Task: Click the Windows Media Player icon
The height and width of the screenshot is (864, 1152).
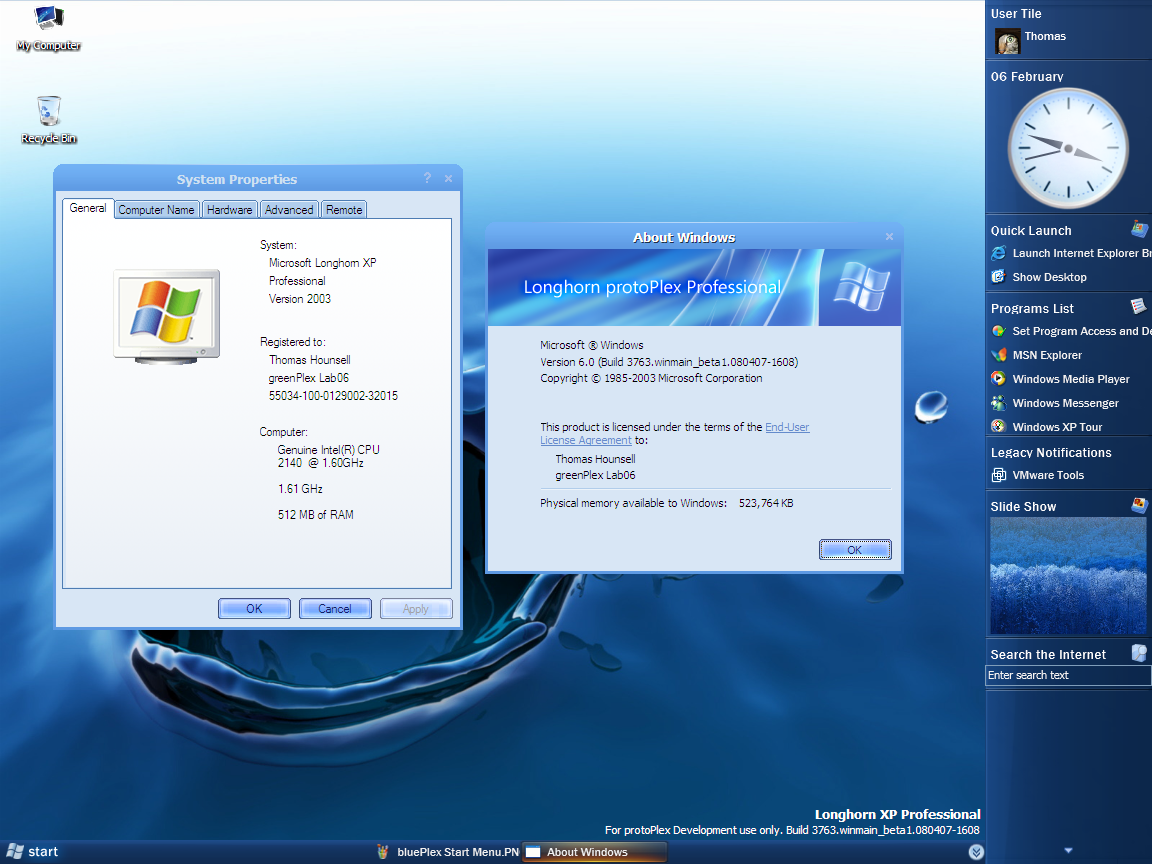Action: pos(998,379)
